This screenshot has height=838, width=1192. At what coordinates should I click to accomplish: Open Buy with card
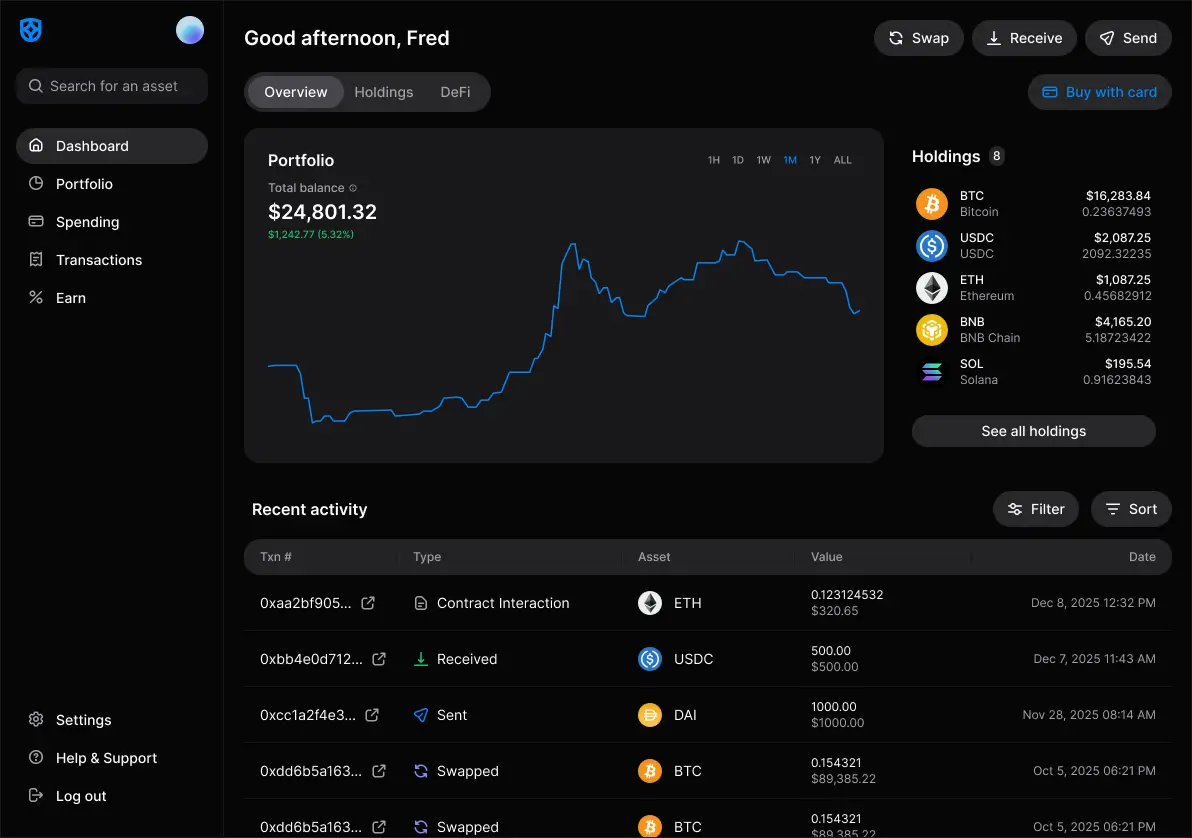tap(1099, 91)
